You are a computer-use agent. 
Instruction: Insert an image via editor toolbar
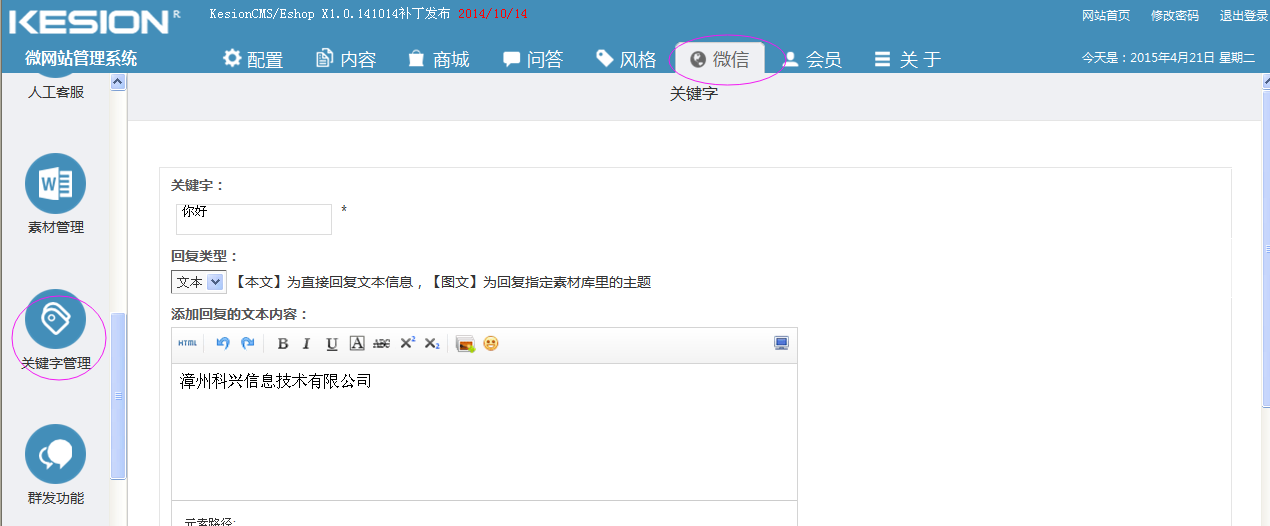click(465, 344)
